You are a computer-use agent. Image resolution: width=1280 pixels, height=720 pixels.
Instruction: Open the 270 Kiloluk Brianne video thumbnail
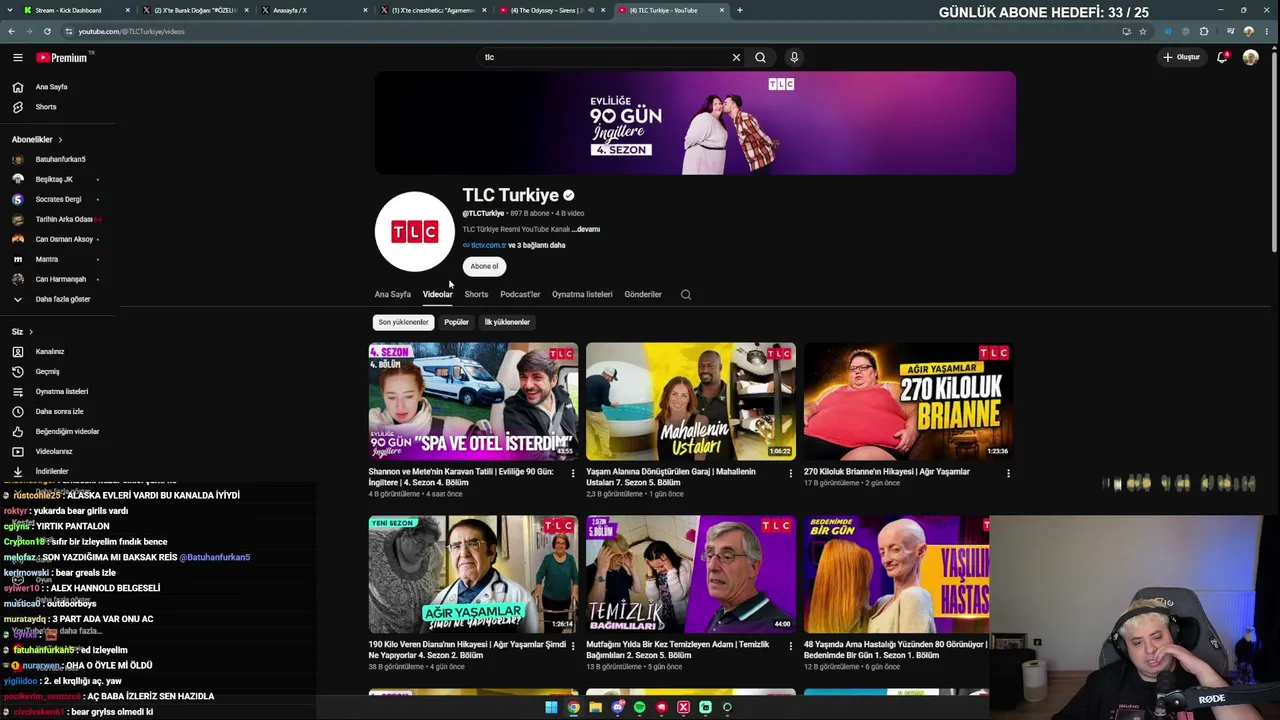[909, 401]
